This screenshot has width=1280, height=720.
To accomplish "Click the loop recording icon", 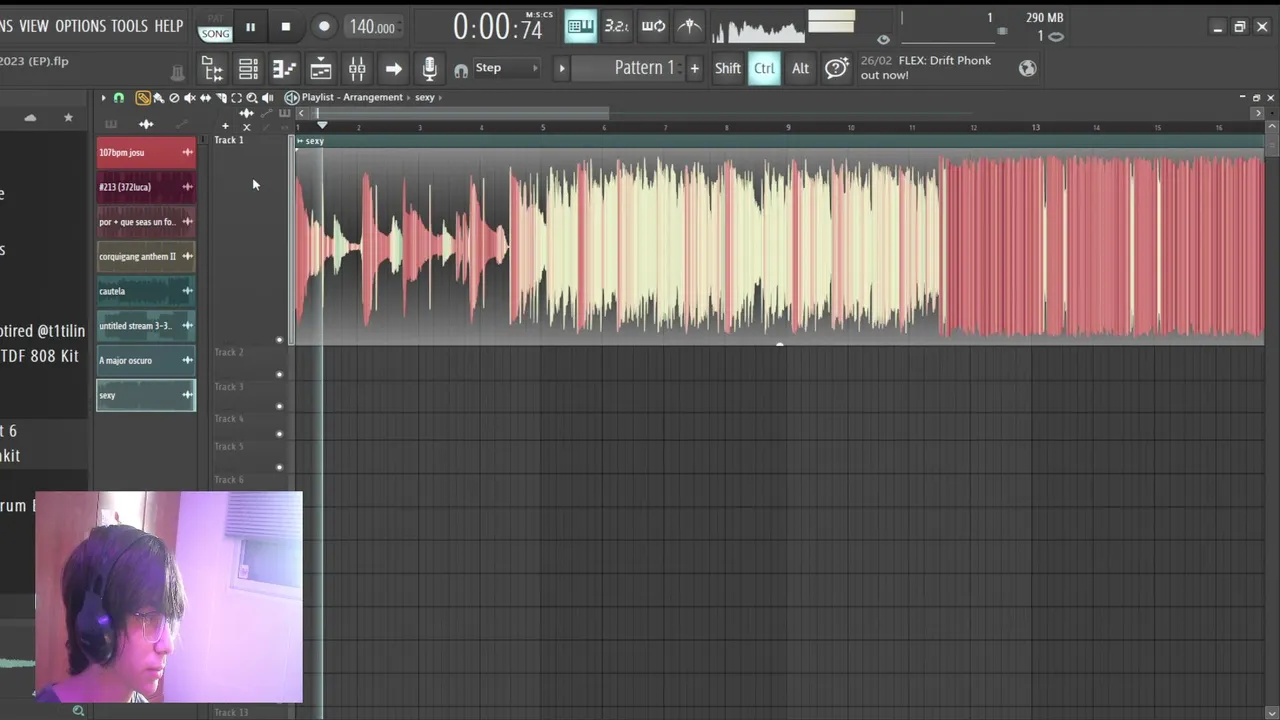I will [x=653, y=26].
